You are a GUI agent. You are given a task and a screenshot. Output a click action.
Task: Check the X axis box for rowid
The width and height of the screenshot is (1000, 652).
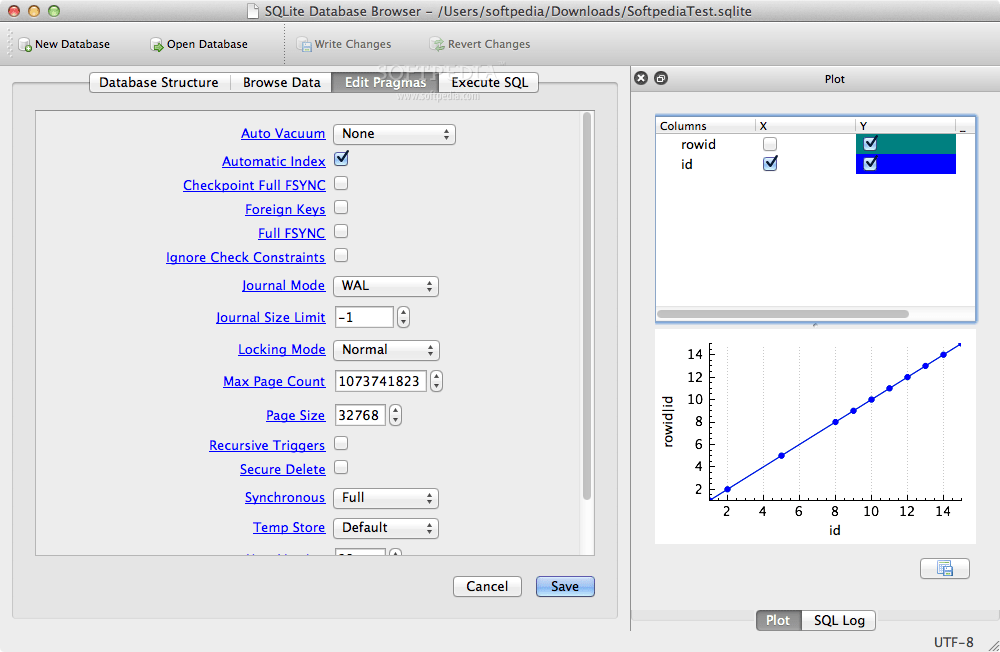(x=770, y=144)
